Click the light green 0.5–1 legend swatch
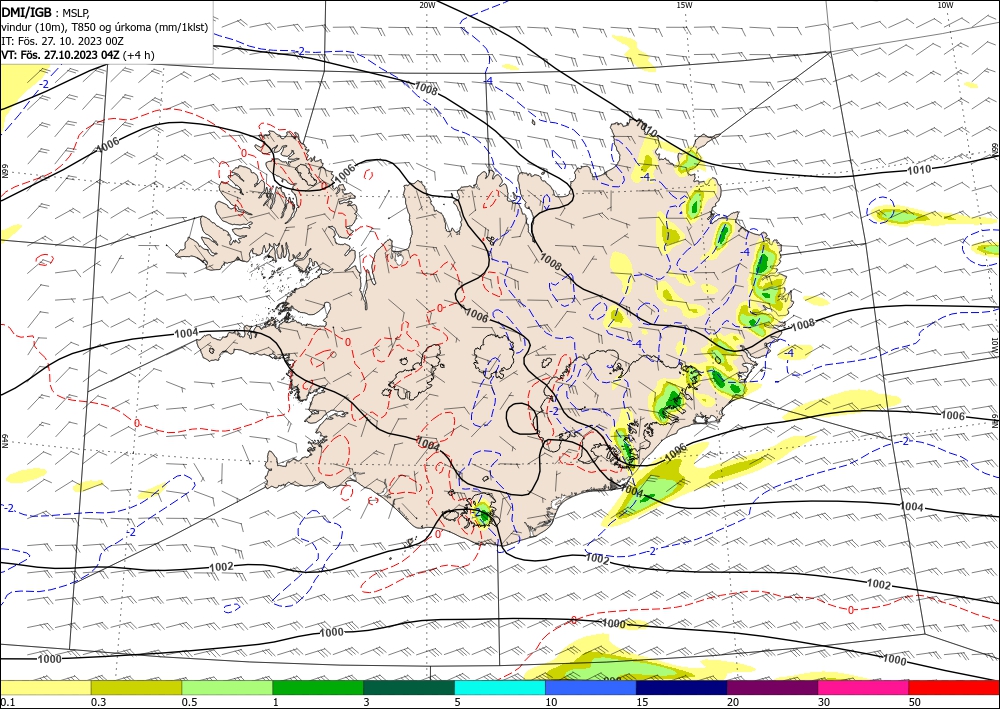 [227, 688]
